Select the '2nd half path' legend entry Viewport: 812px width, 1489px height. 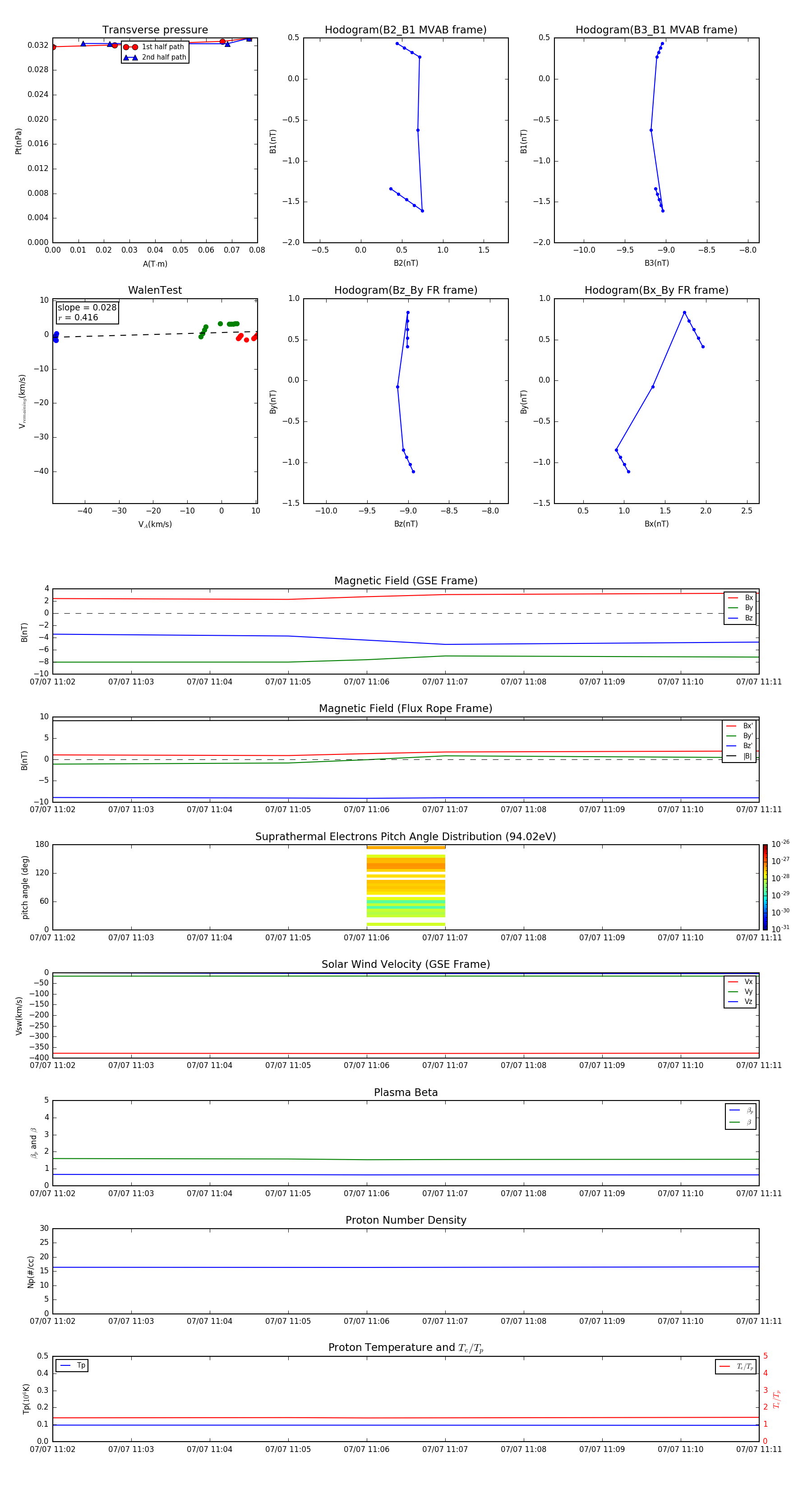pos(156,57)
